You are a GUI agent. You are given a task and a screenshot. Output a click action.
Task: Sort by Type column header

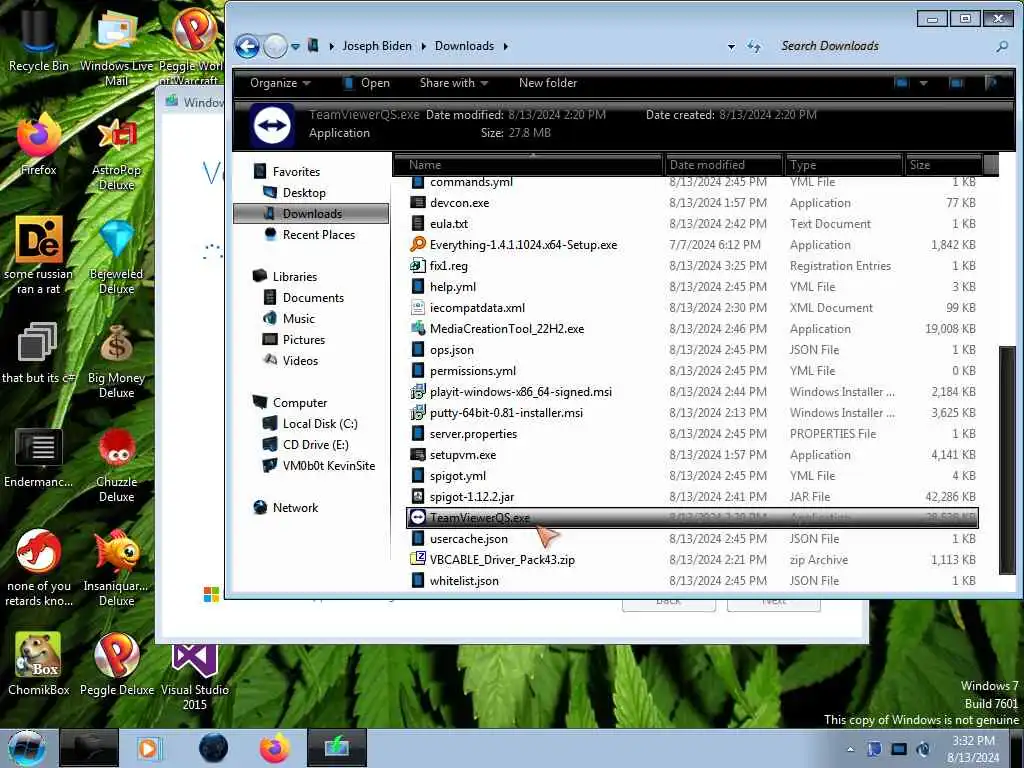coord(843,165)
